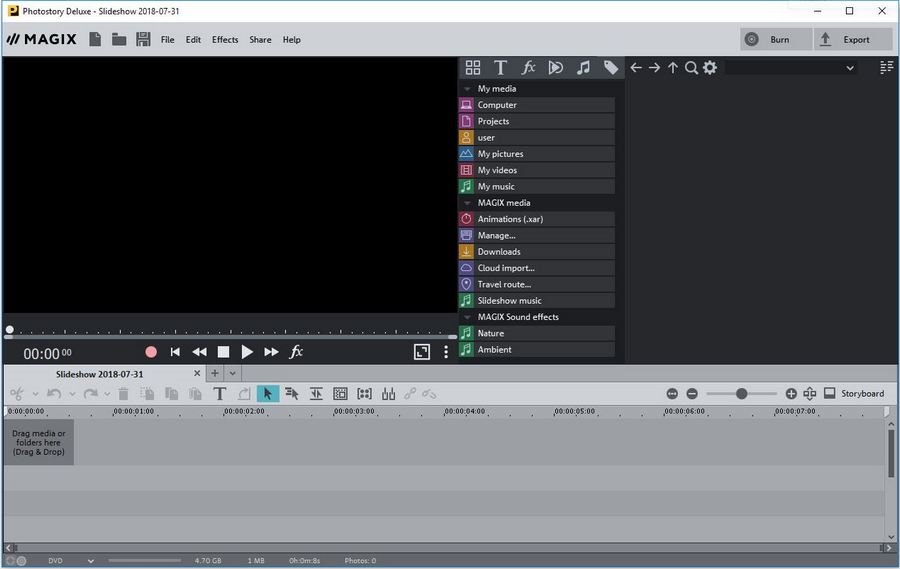900x569 pixels.
Task: Click the fx icon below the preview
Action: point(296,352)
